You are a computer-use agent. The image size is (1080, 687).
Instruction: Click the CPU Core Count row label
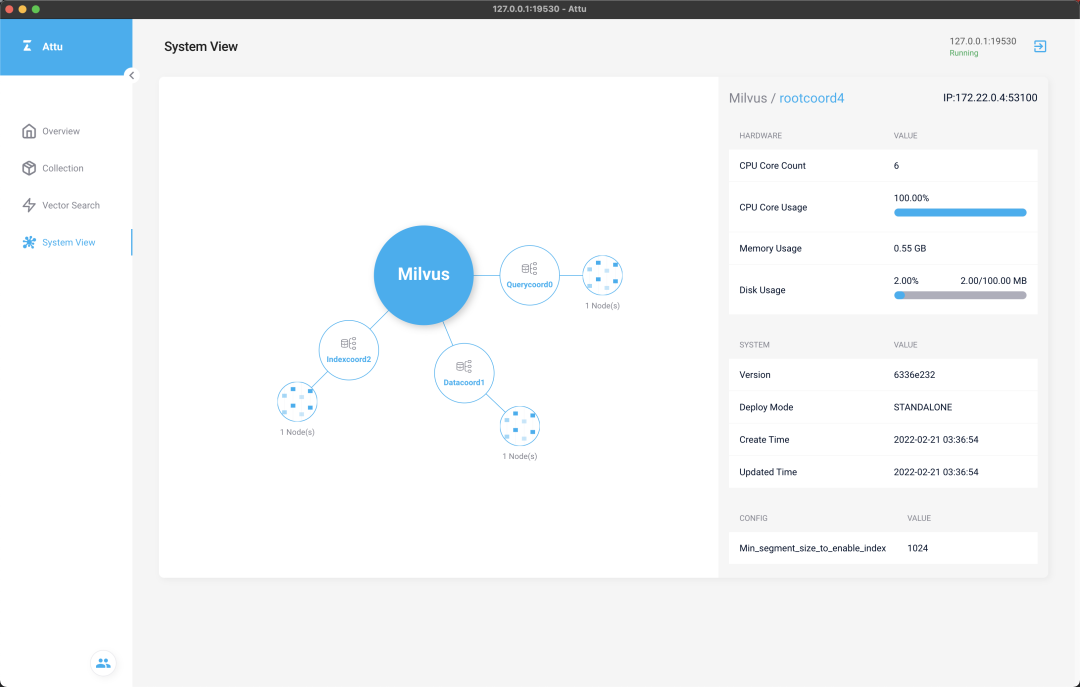pyautogui.click(x=772, y=165)
